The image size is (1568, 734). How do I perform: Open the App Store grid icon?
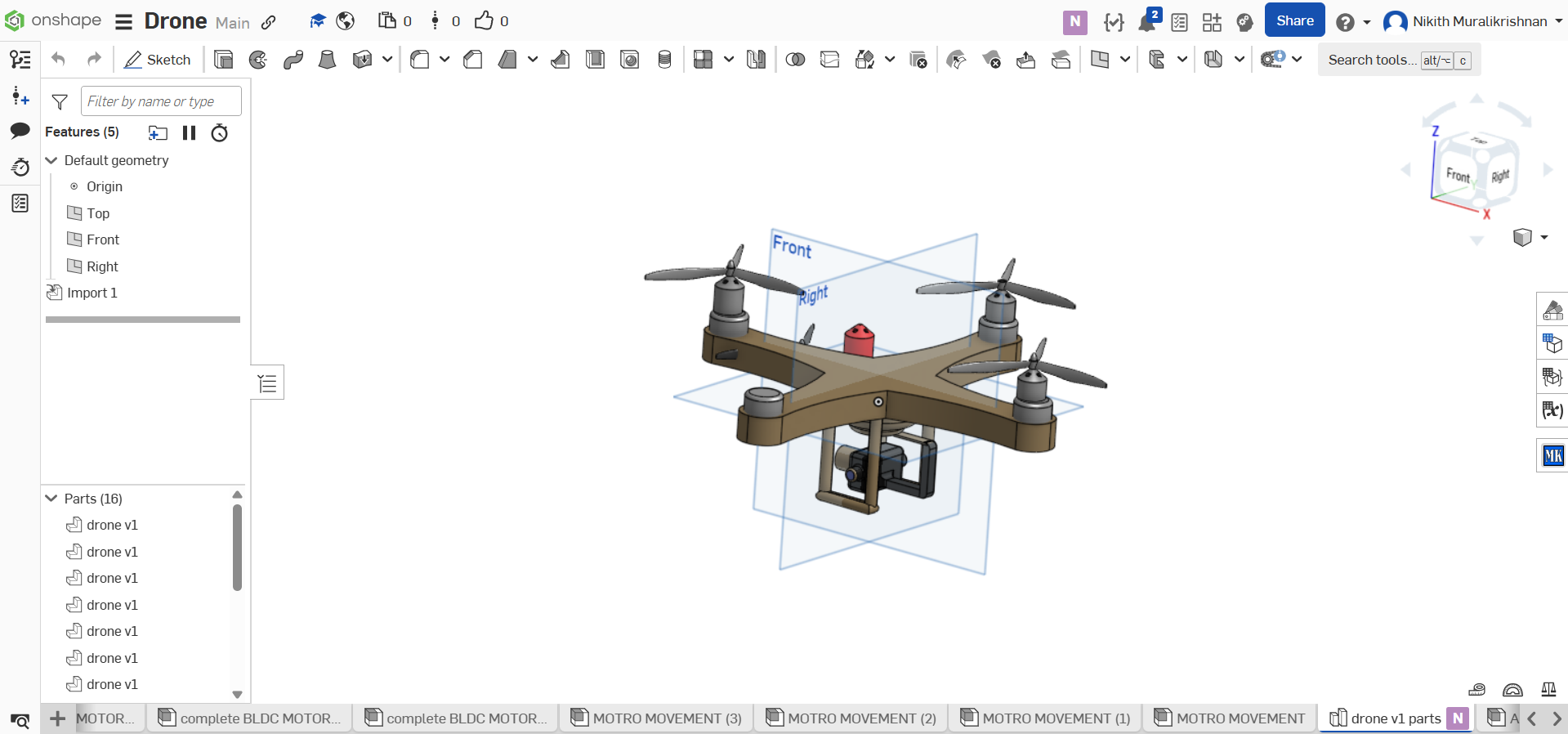[x=1212, y=22]
